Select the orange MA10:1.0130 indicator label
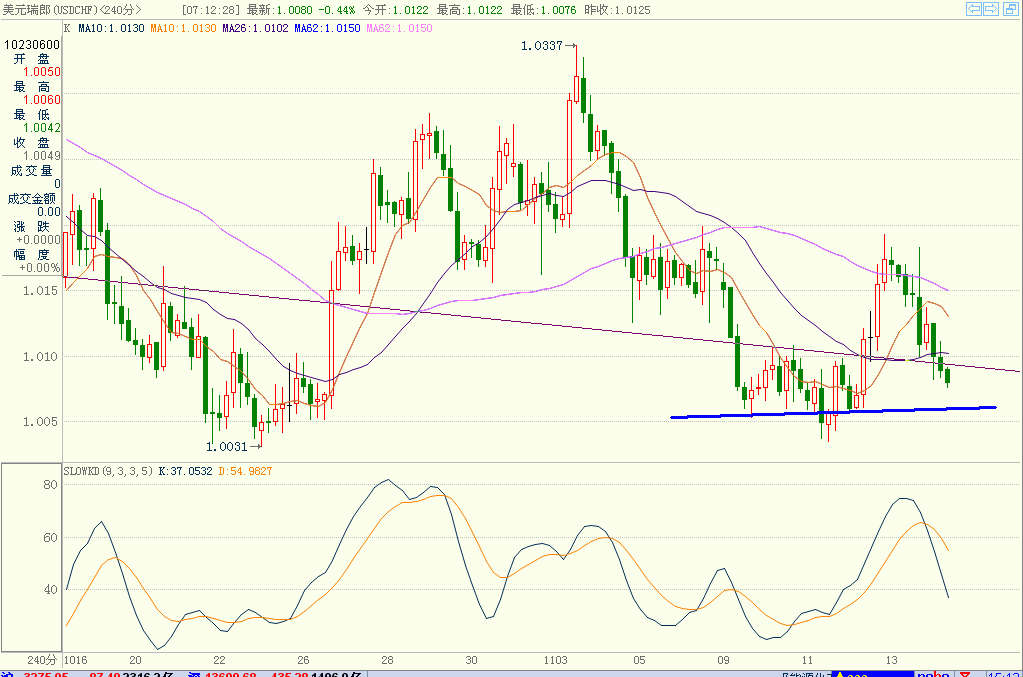 tap(183, 28)
